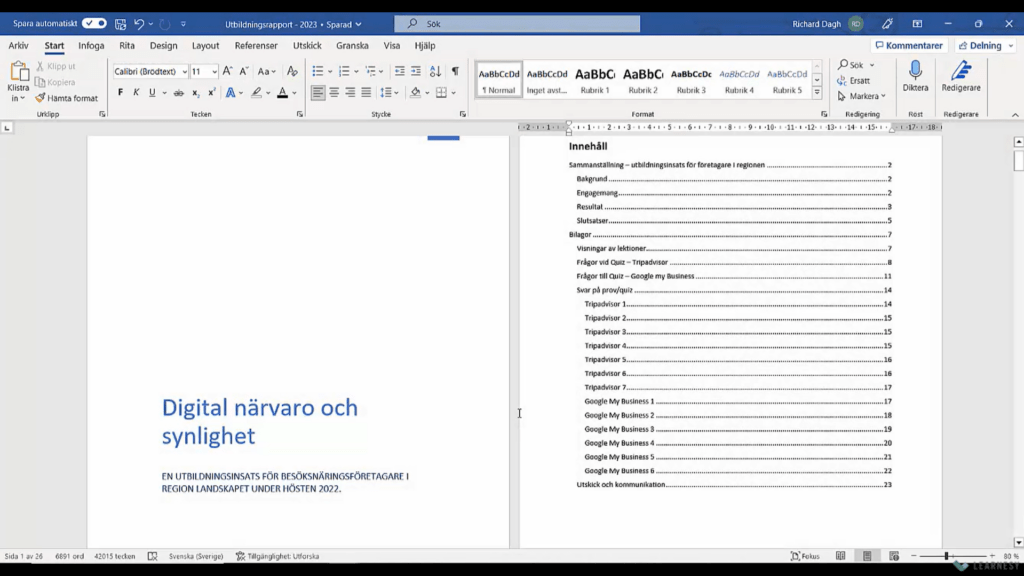Click the sort A-Z icon
The image size is (1024, 576).
tap(436, 71)
